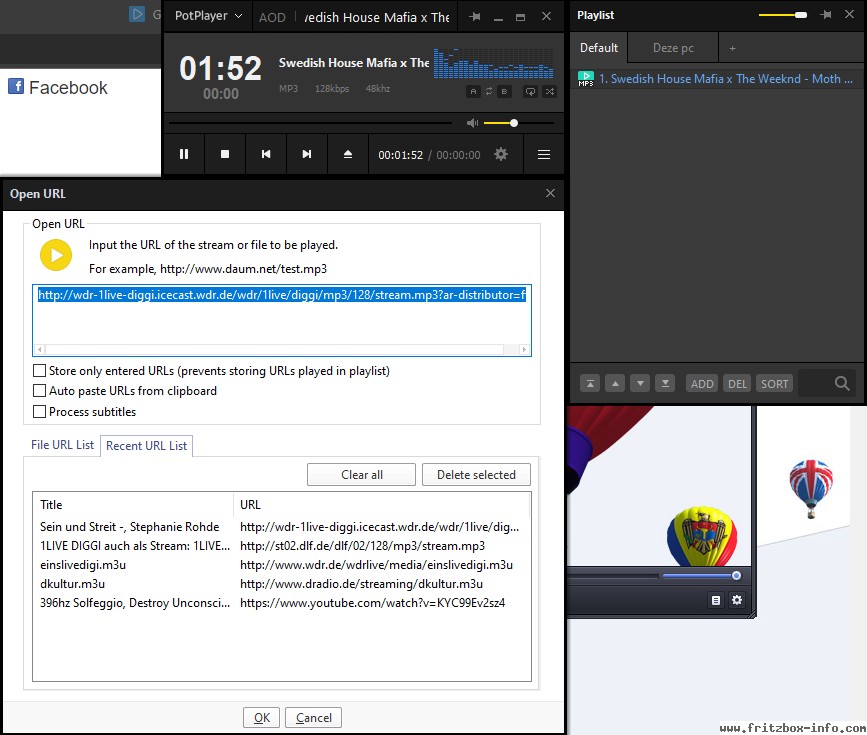Enable Process subtitles checkbox
This screenshot has width=867, height=735.
39,411
